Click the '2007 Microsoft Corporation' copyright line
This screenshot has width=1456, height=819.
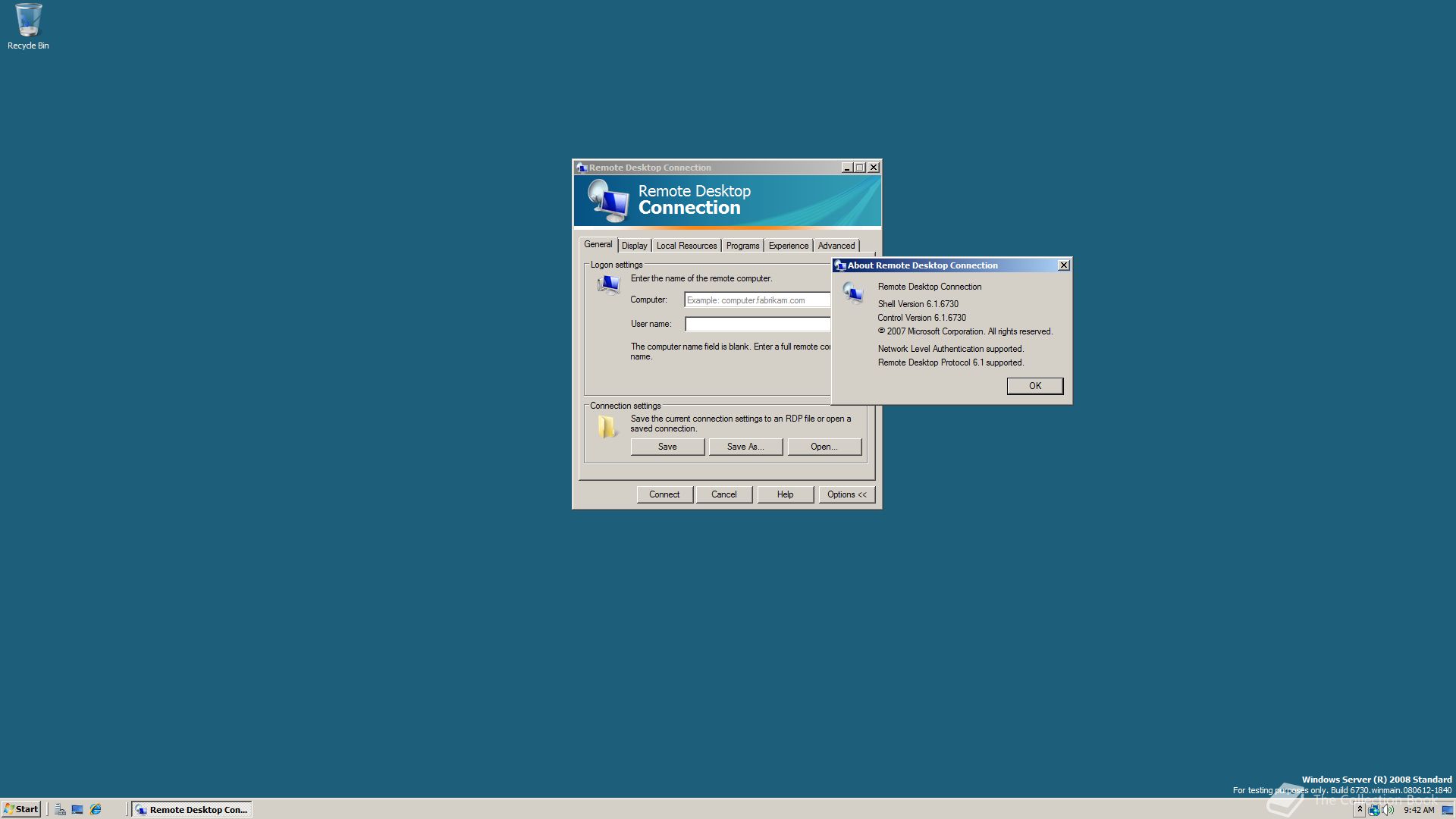coord(965,331)
